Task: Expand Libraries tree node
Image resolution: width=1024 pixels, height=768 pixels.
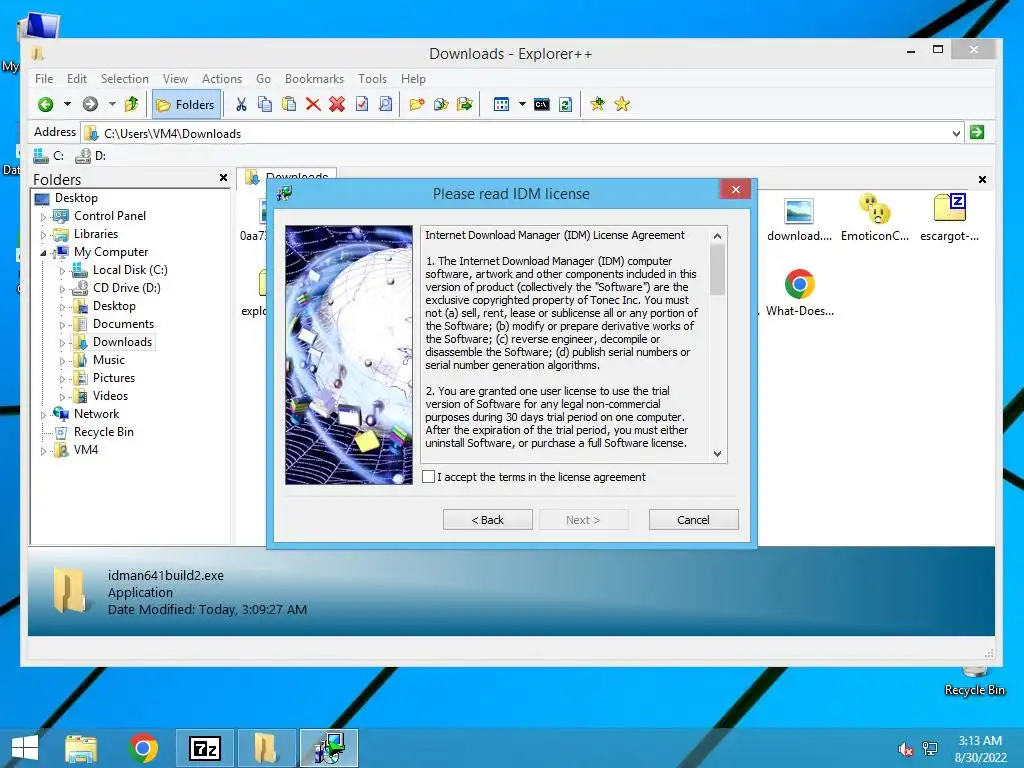Action: (44, 234)
